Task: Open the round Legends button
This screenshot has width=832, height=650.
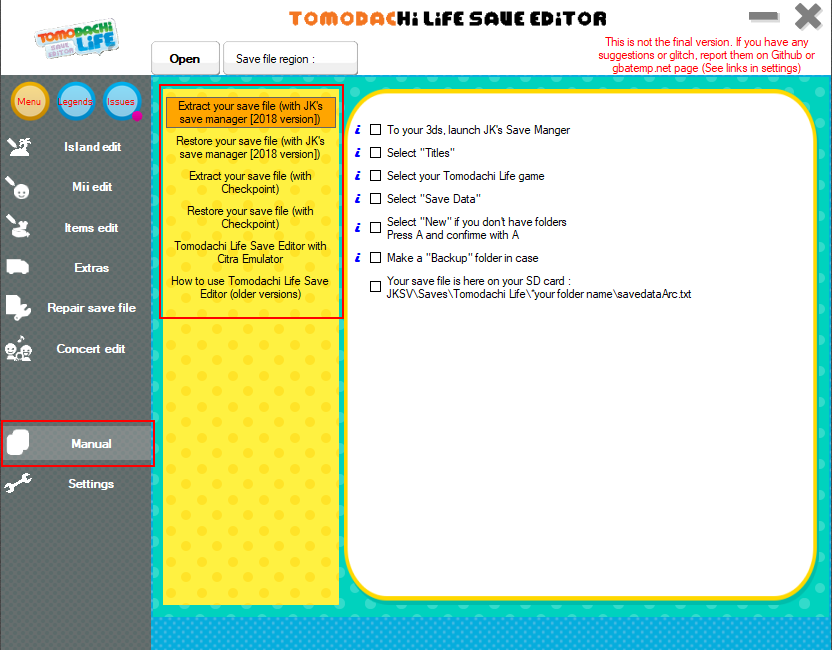Action: (x=75, y=101)
